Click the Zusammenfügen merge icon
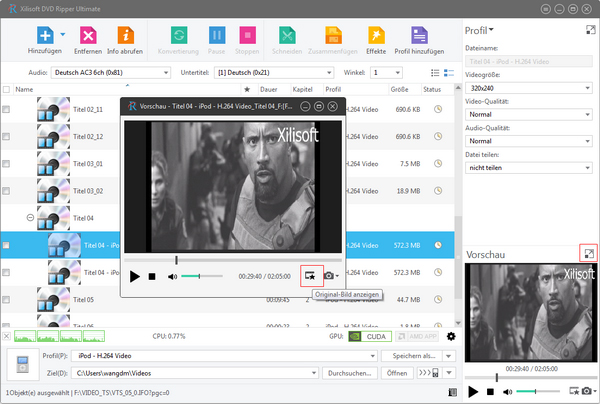Image resolution: width=600 pixels, height=404 pixels. 333,35
